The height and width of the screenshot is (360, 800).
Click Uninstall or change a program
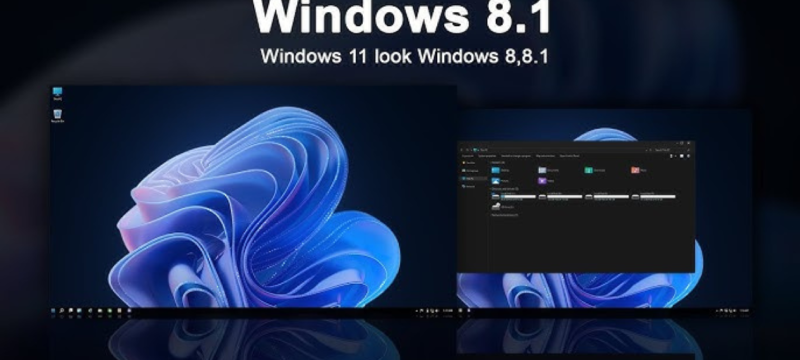coord(516,156)
